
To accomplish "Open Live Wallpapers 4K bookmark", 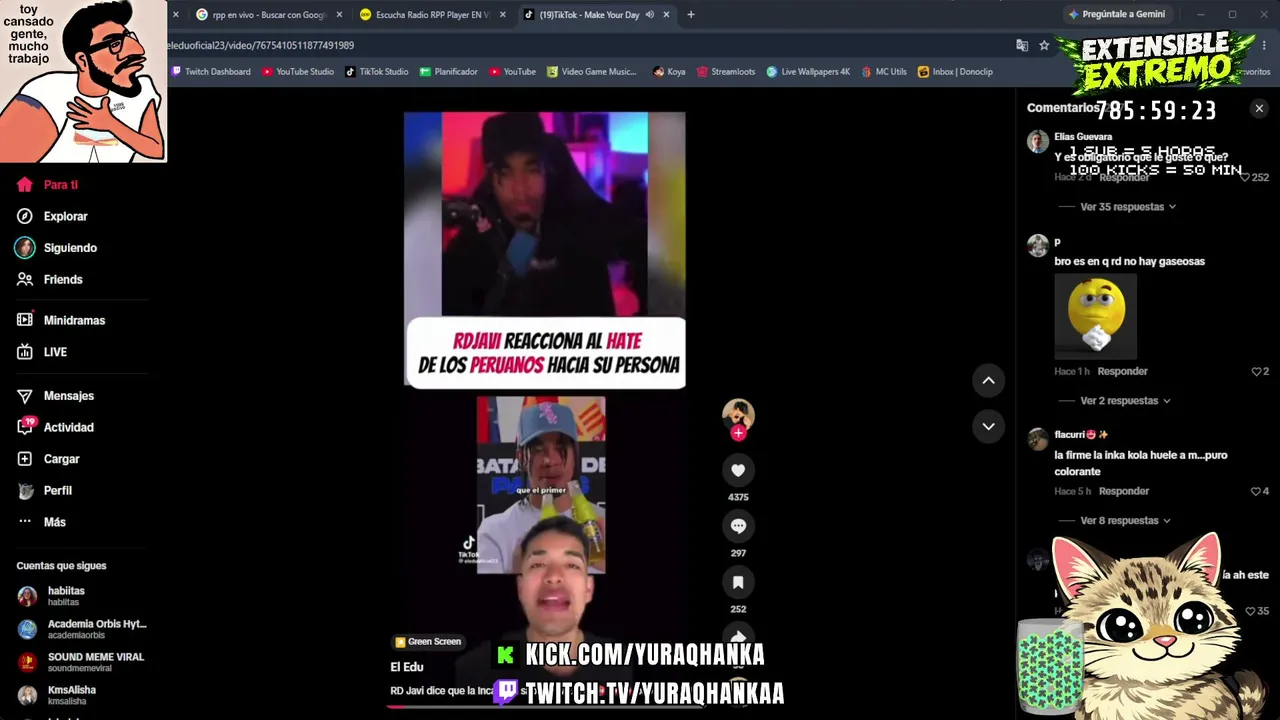I will [x=808, y=72].
